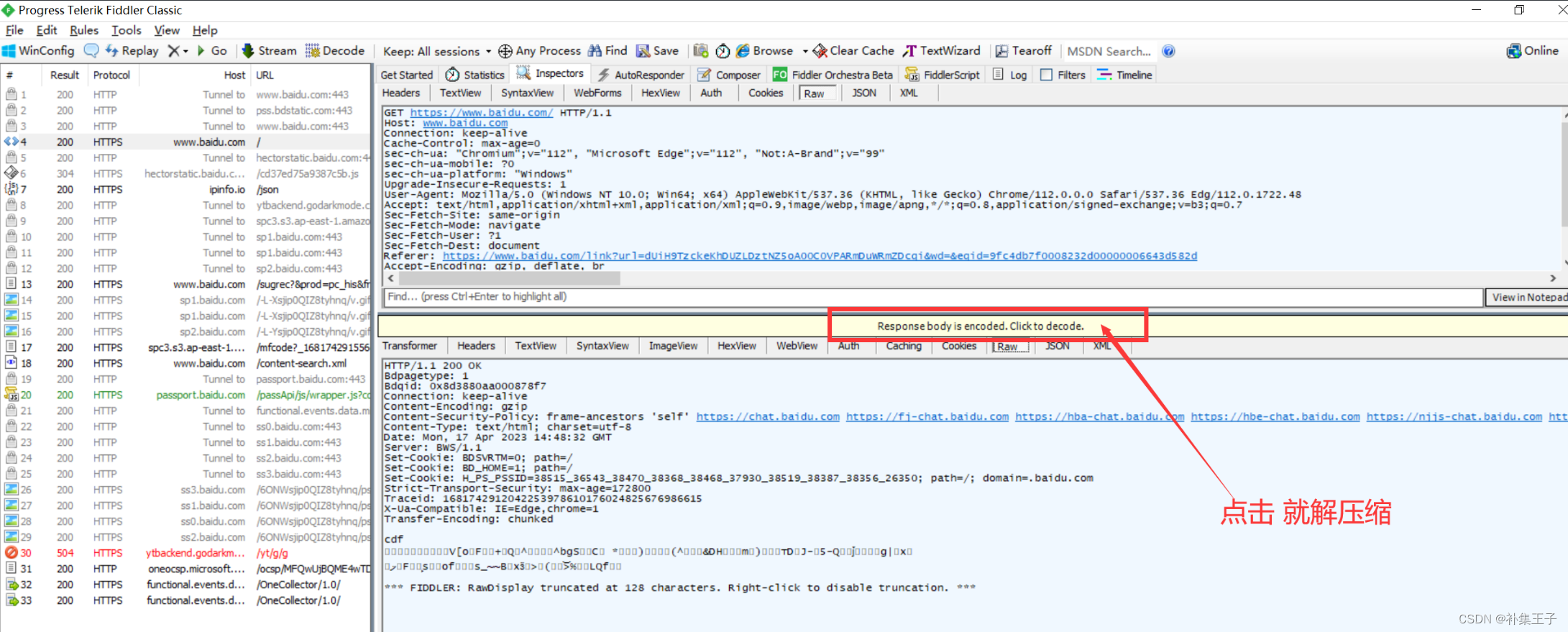Select request WebForms tab
Image resolution: width=1568 pixels, height=632 pixels.
pos(597,93)
